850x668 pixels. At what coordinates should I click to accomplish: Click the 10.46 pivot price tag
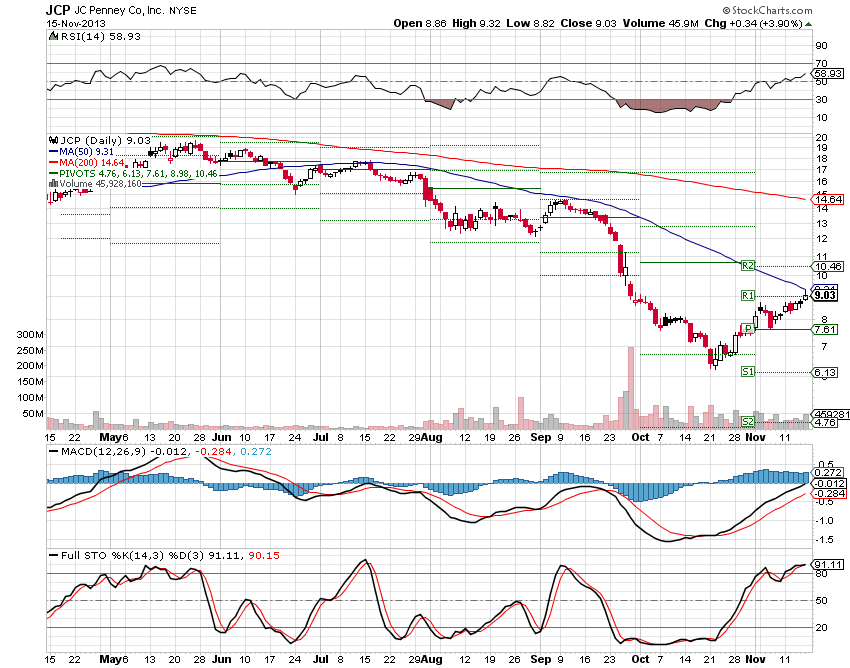(827, 266)
